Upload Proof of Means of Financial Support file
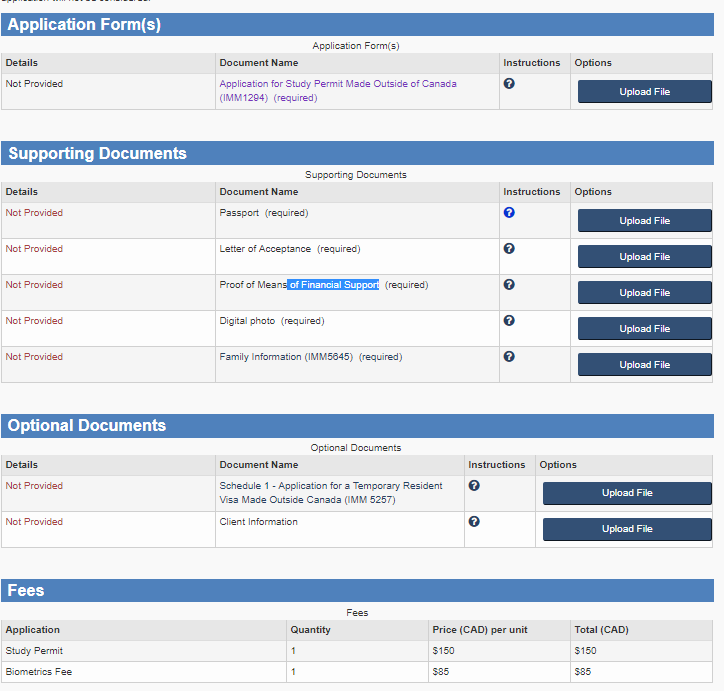The image size is (724, 691). (645, 293)
